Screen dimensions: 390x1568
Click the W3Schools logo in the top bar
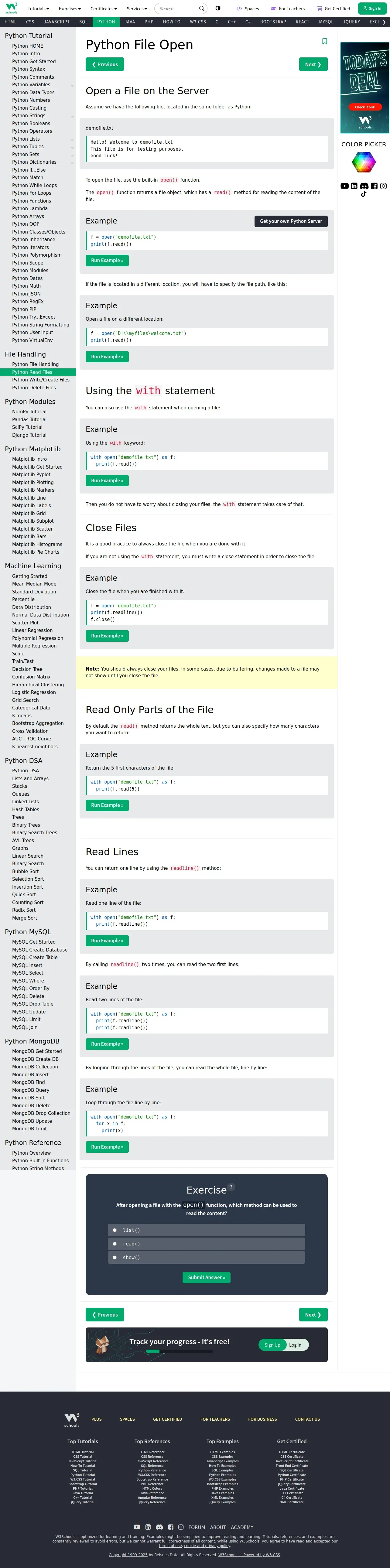pos(11,8)
